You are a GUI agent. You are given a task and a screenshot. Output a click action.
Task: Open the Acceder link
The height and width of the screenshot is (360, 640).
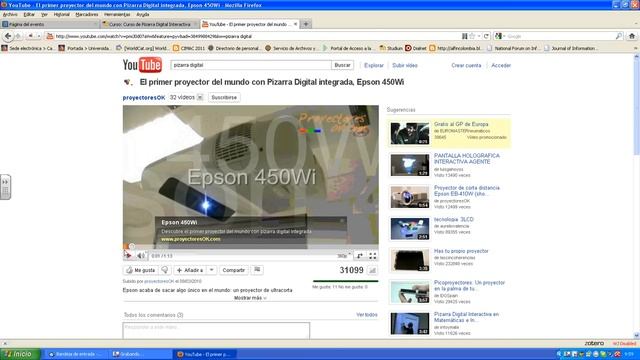tap(501, 65)
